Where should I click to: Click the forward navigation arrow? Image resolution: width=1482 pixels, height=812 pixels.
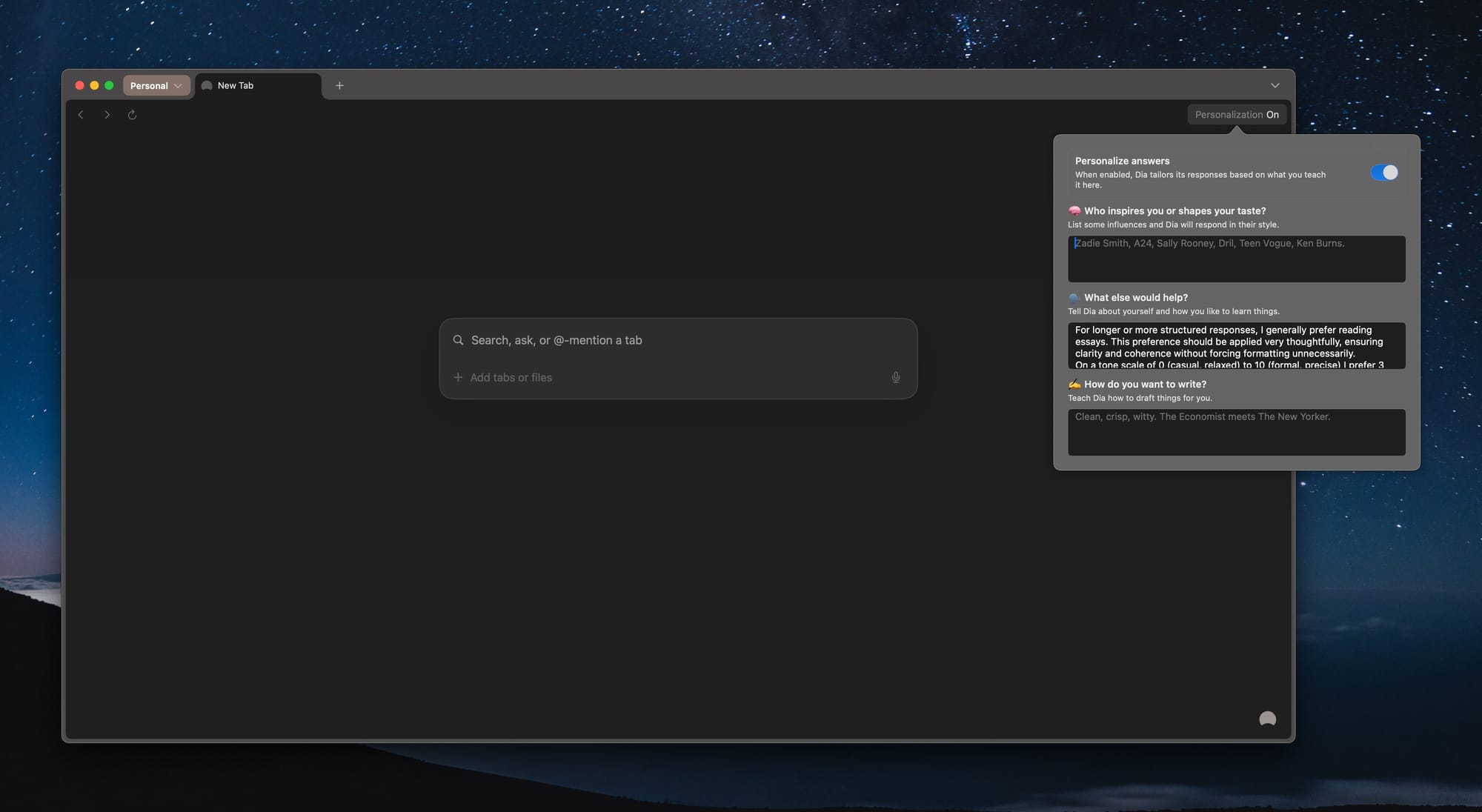(107, 115)
